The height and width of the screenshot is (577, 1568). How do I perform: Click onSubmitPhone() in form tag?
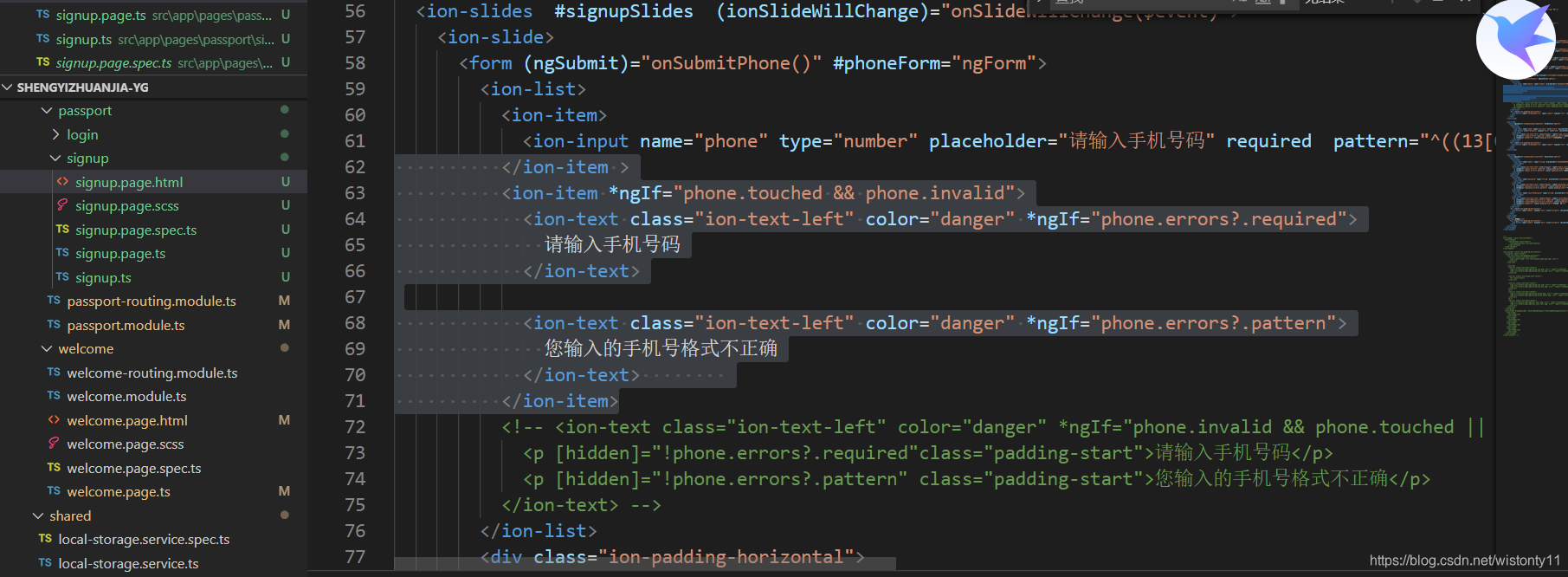coord(731,63)
